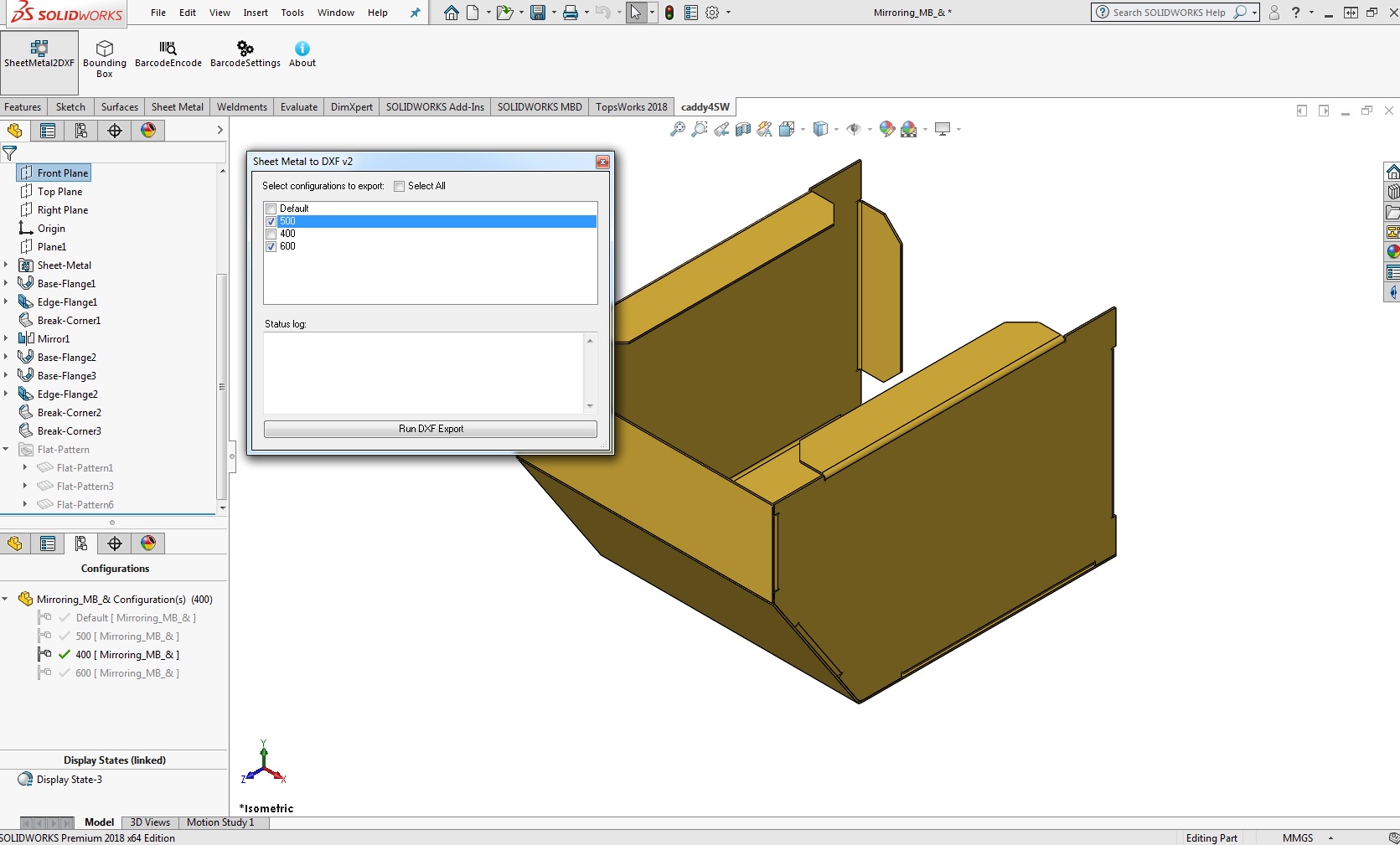Open the Bounding Box tool
1400x845 pixels.
point(105,49)
